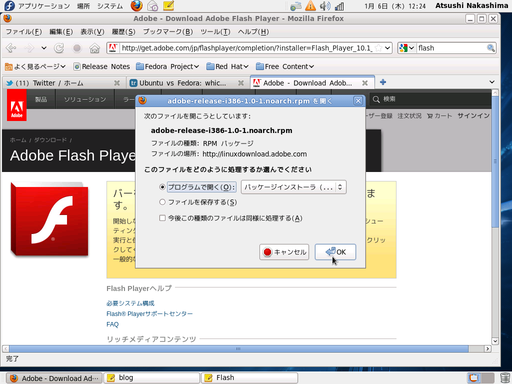
Task: Go forward using Firefox forward arrow
Action: 29,48
